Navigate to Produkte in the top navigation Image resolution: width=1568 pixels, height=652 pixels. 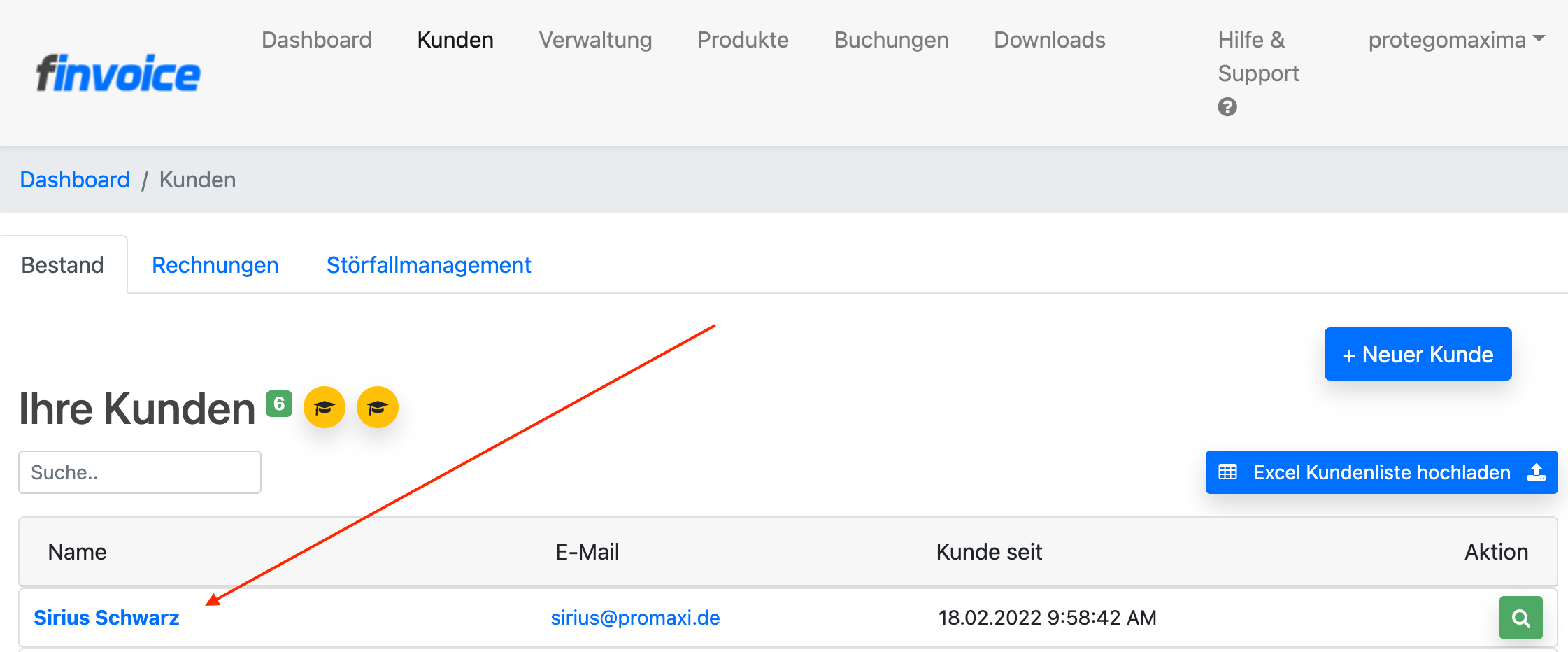pos(742,40)
